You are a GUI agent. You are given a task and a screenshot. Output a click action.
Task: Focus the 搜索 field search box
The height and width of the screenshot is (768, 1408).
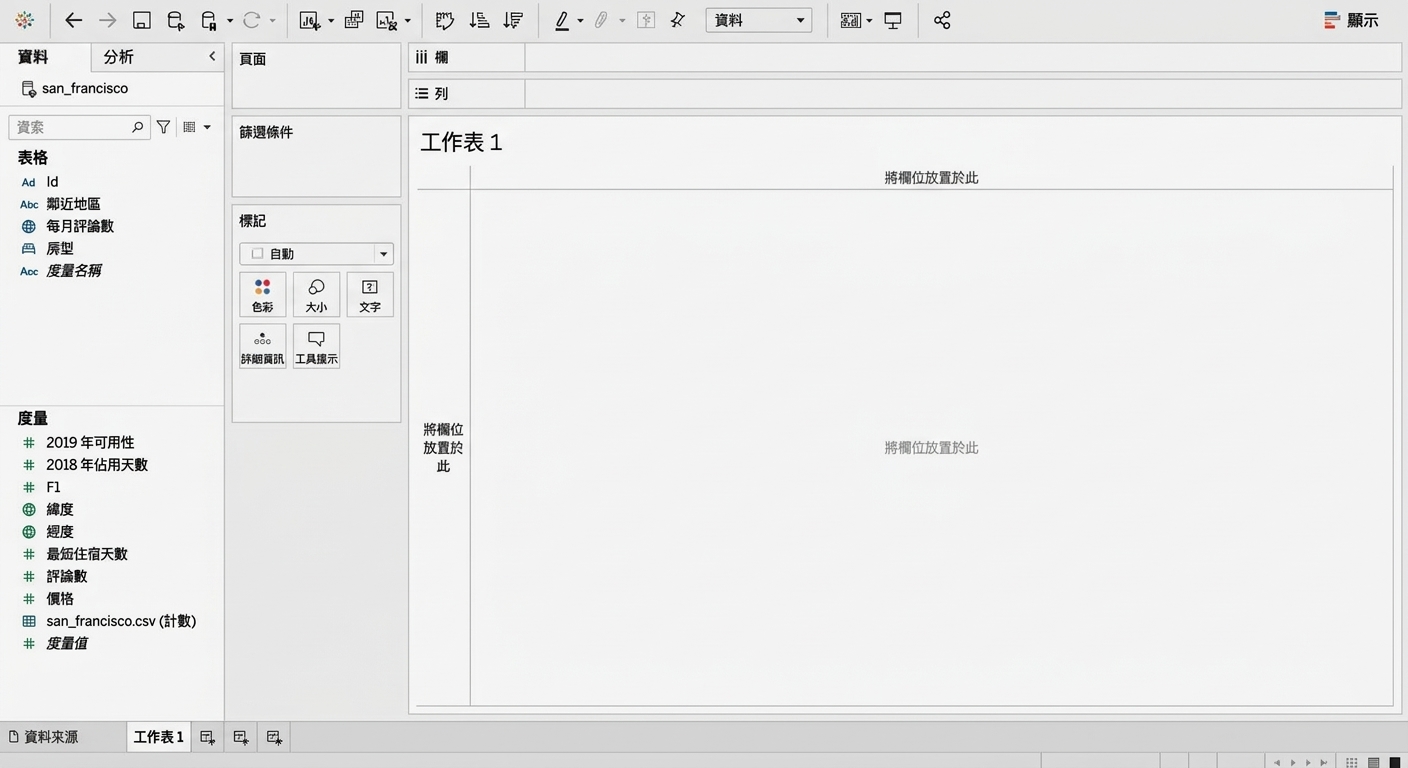pyautogui.click(x=79, y=127)
